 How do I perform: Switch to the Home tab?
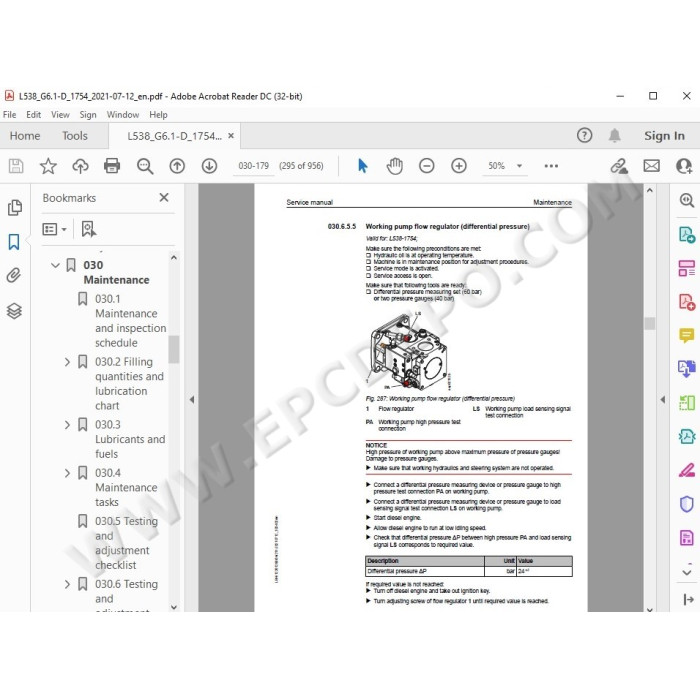pos(25,136)
